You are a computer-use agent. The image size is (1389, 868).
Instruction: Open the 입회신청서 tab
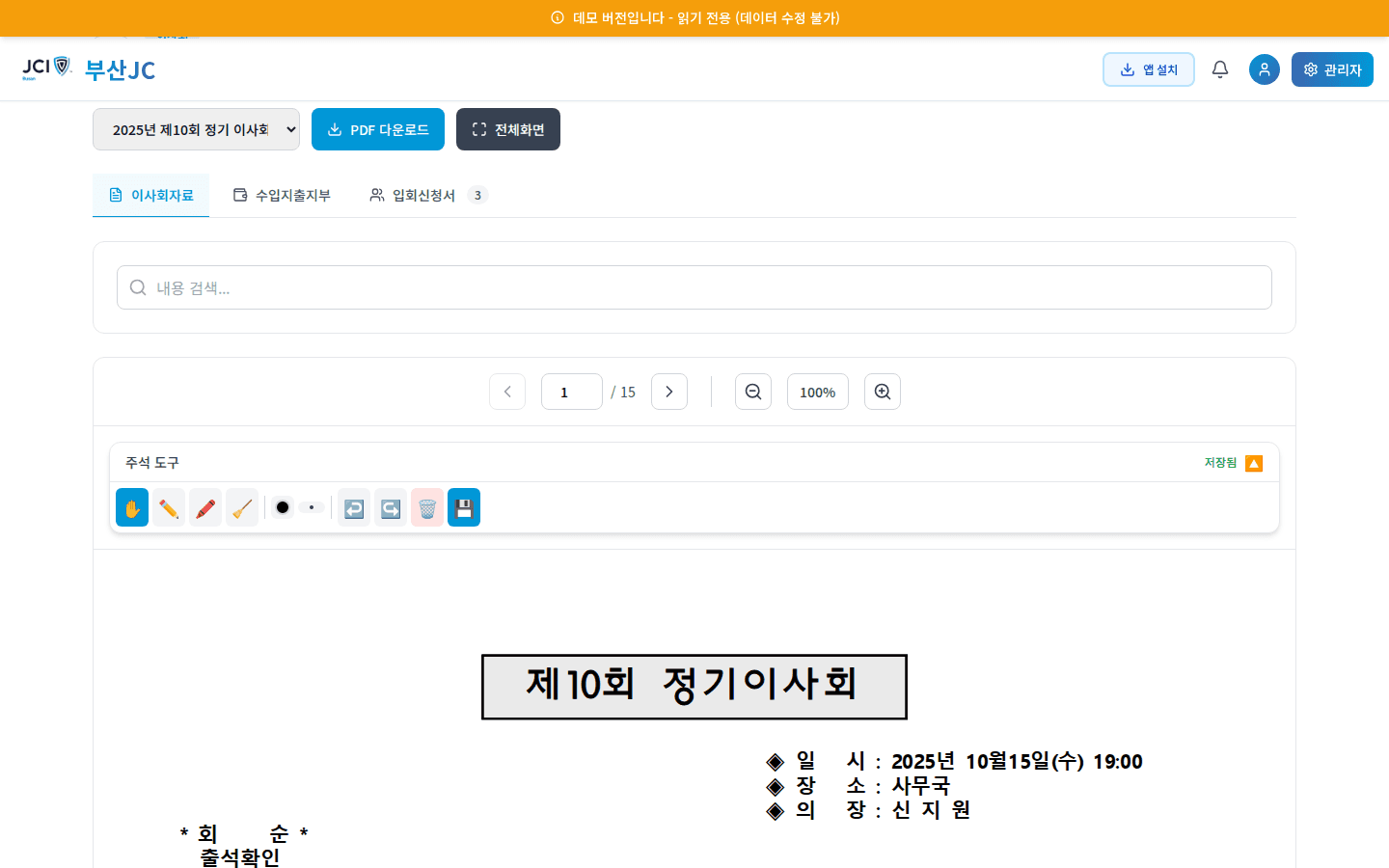click(x=421, y=194)
